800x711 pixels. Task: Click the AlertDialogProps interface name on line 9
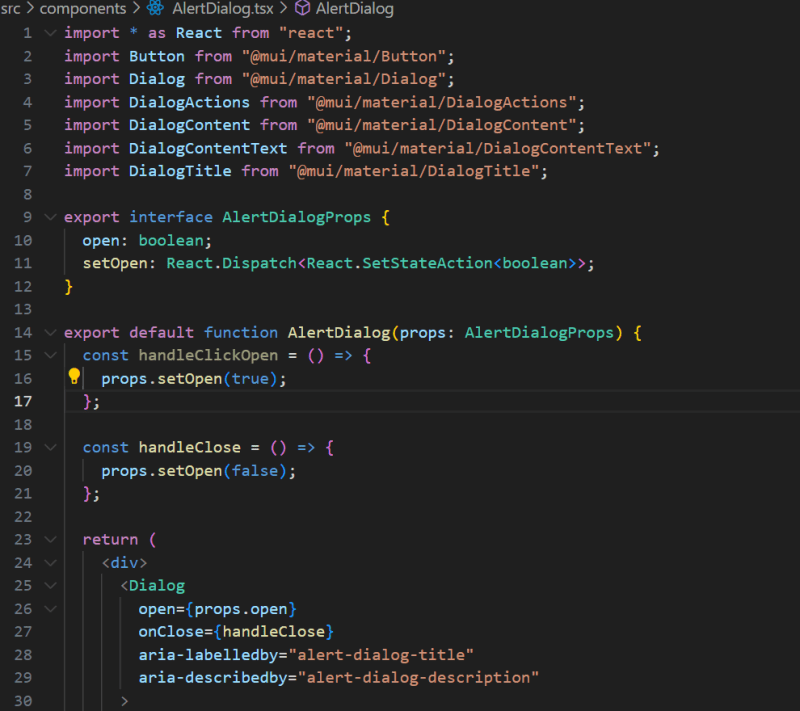coord(296,217)
